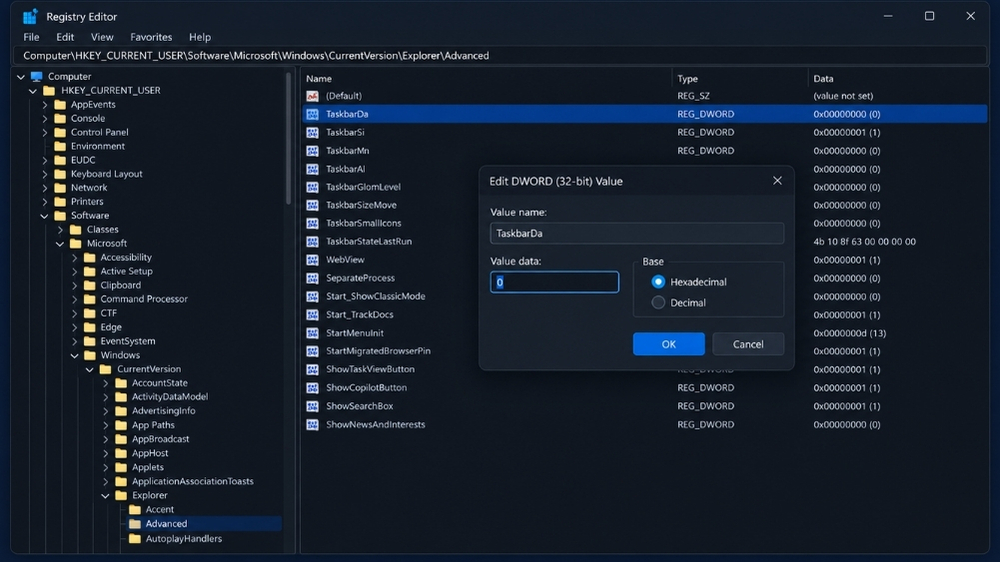This screenshot has height=562, width=1000.
Task: Click the HKEY_CURRENT_USER folder icon
Action: [x=49, y=91]
